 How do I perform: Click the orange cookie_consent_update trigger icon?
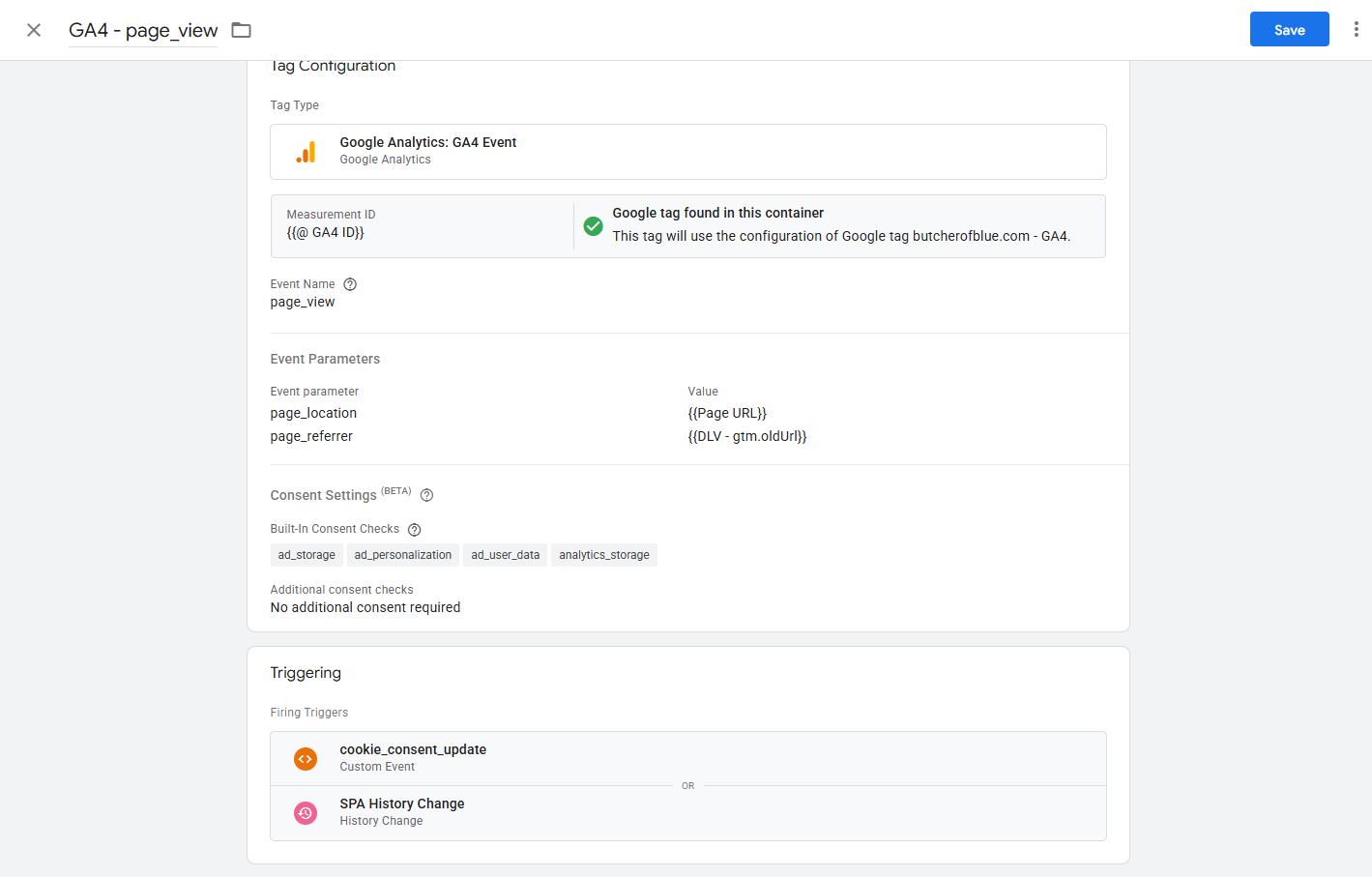tap(306, 759)
